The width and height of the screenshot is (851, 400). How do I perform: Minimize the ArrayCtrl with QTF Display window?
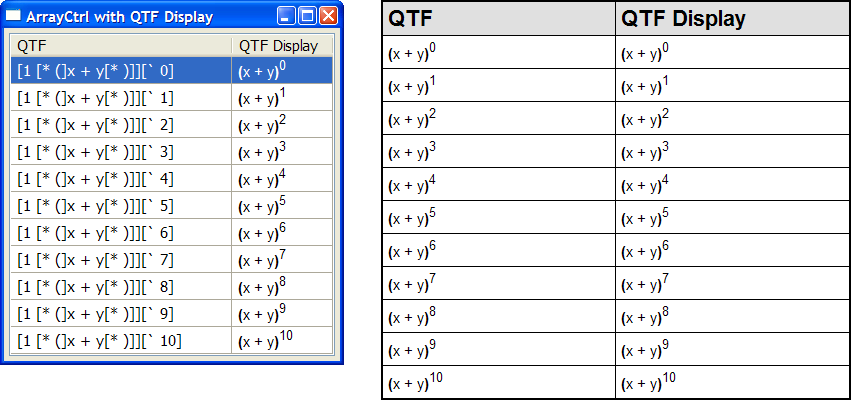[x=287, y=16]
